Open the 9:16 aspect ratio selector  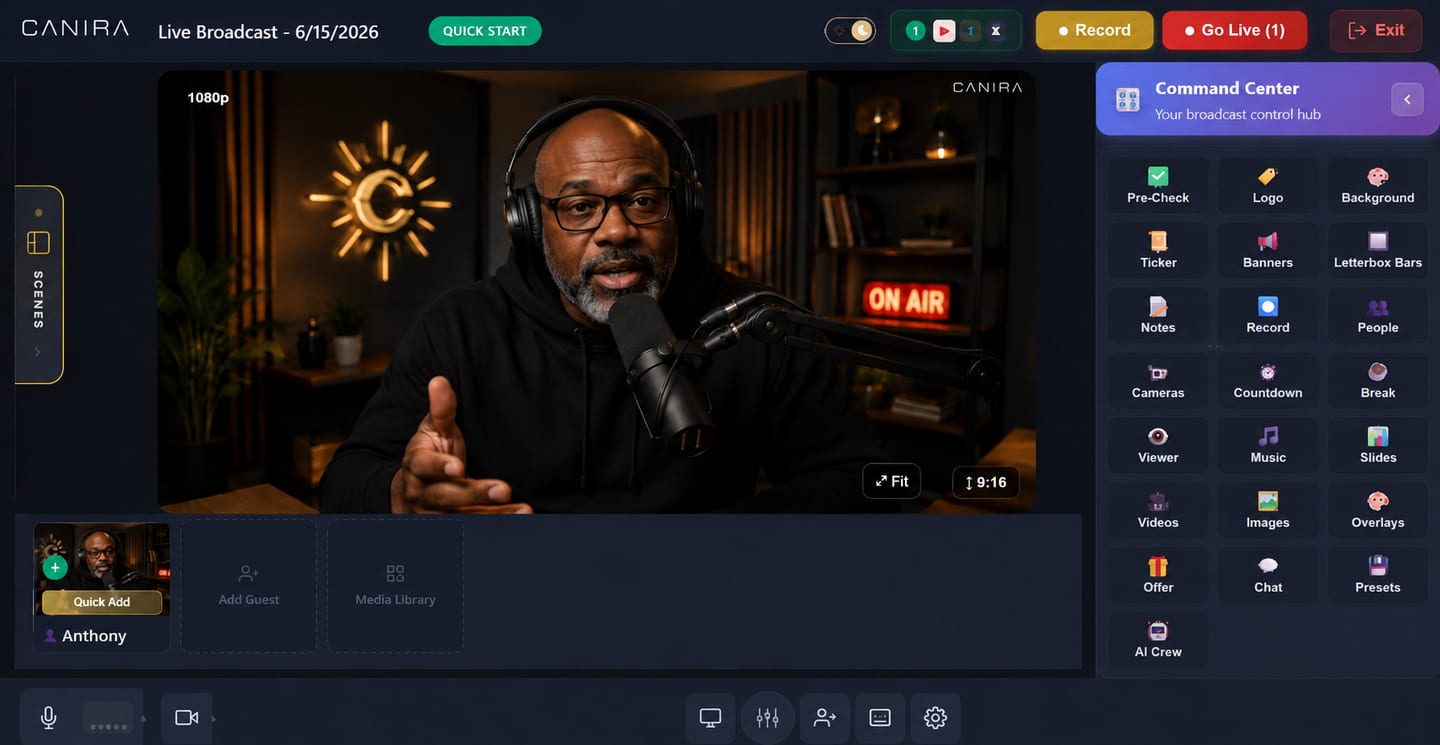pos(986,482)
